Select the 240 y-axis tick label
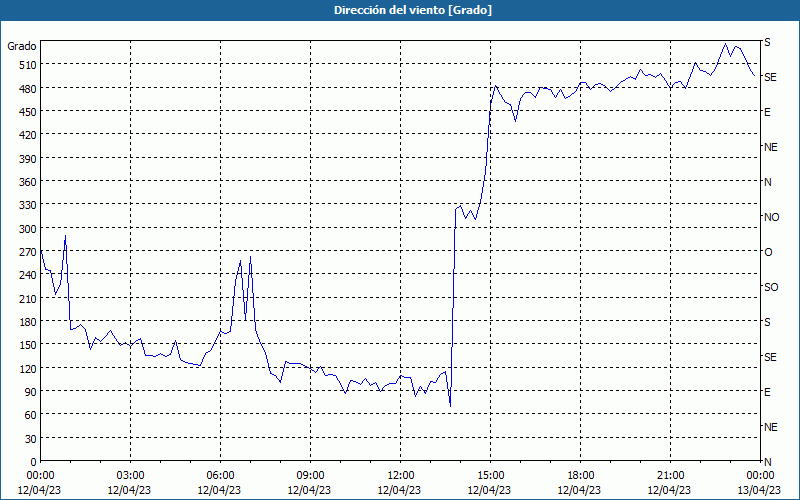The width and height of the screenshot is (800, 500). click(29, 276)
